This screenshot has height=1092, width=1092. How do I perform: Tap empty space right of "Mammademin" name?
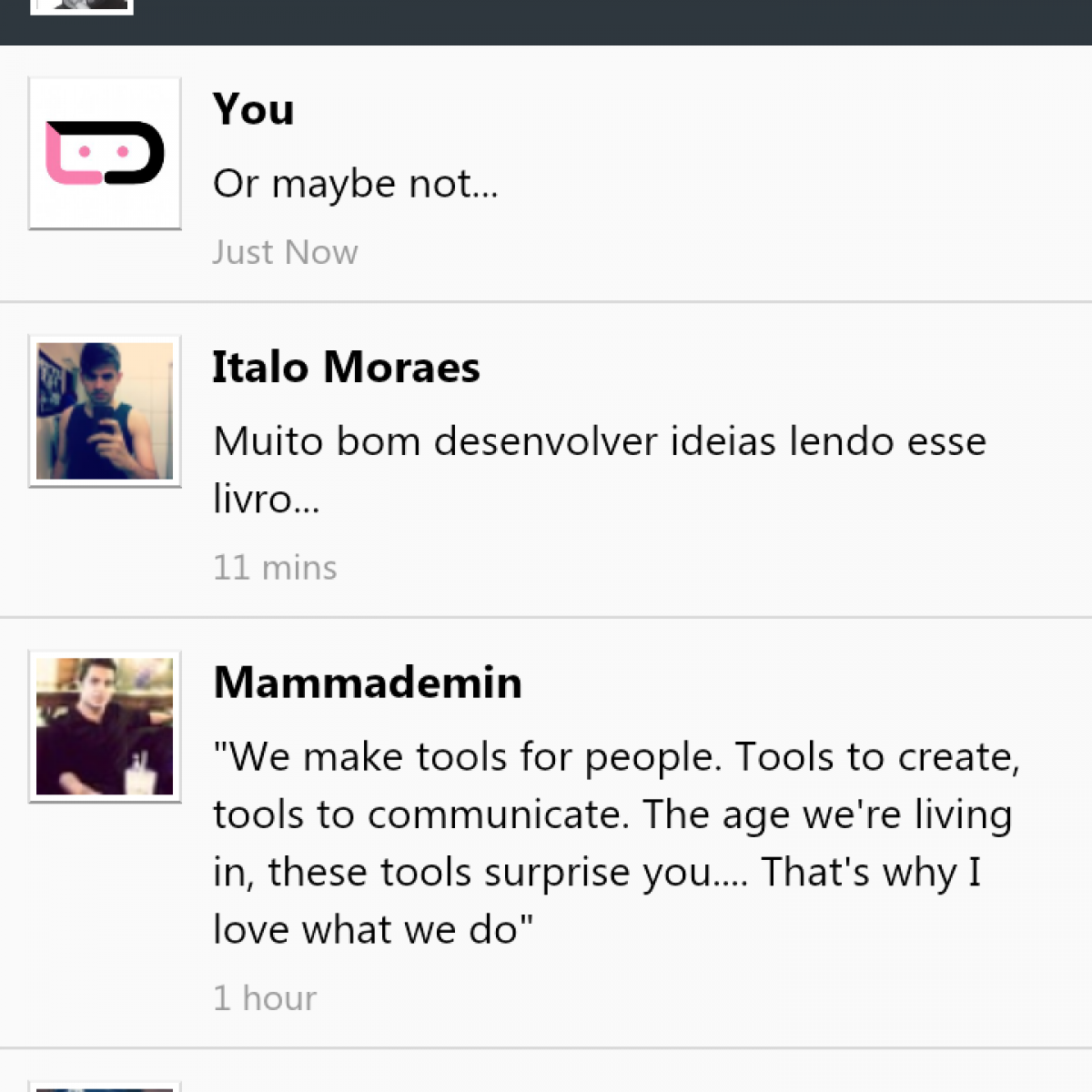[x=801, y=682]
